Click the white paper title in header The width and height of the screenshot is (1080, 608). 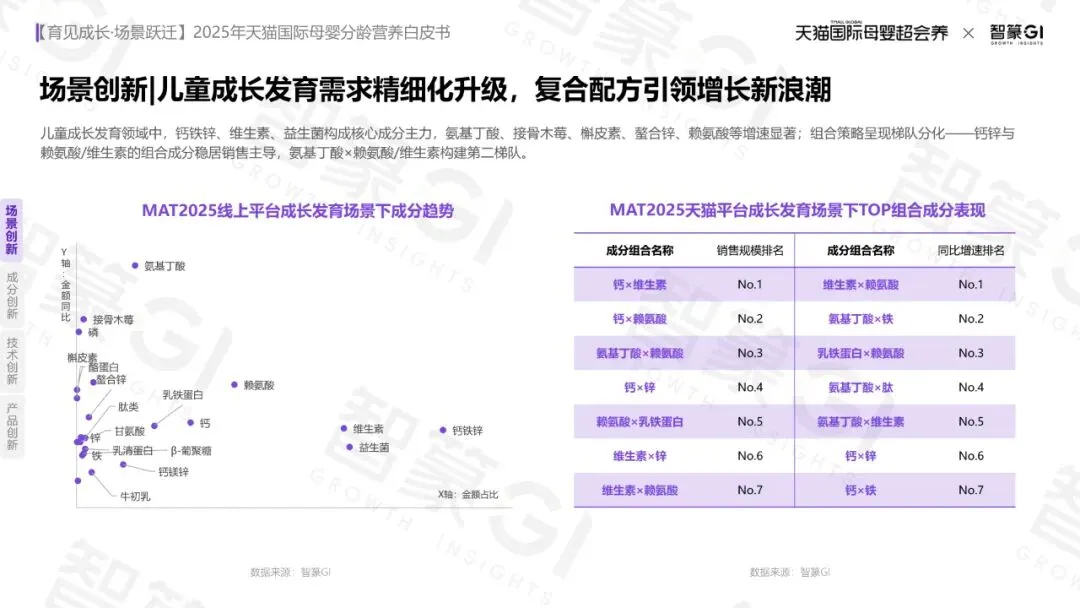click(243, 32)
